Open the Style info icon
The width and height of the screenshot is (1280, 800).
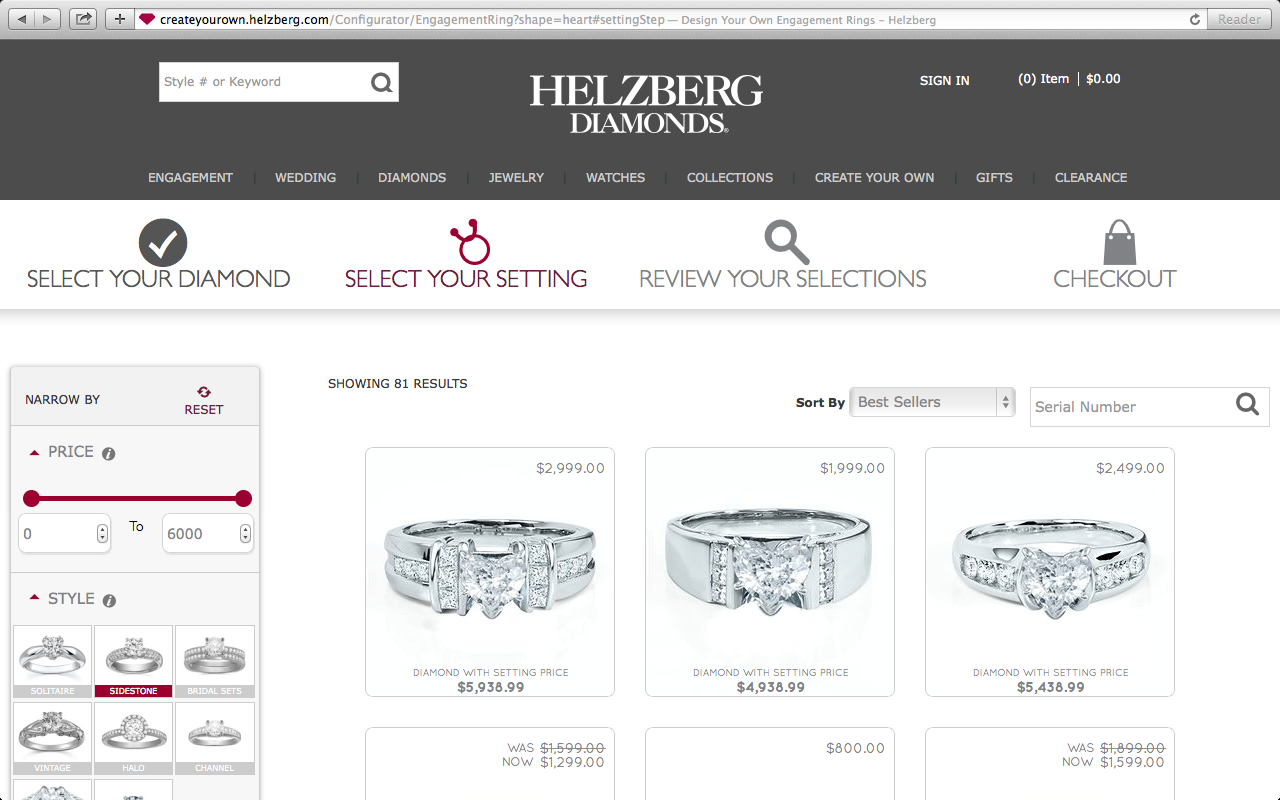coord(109,600)
